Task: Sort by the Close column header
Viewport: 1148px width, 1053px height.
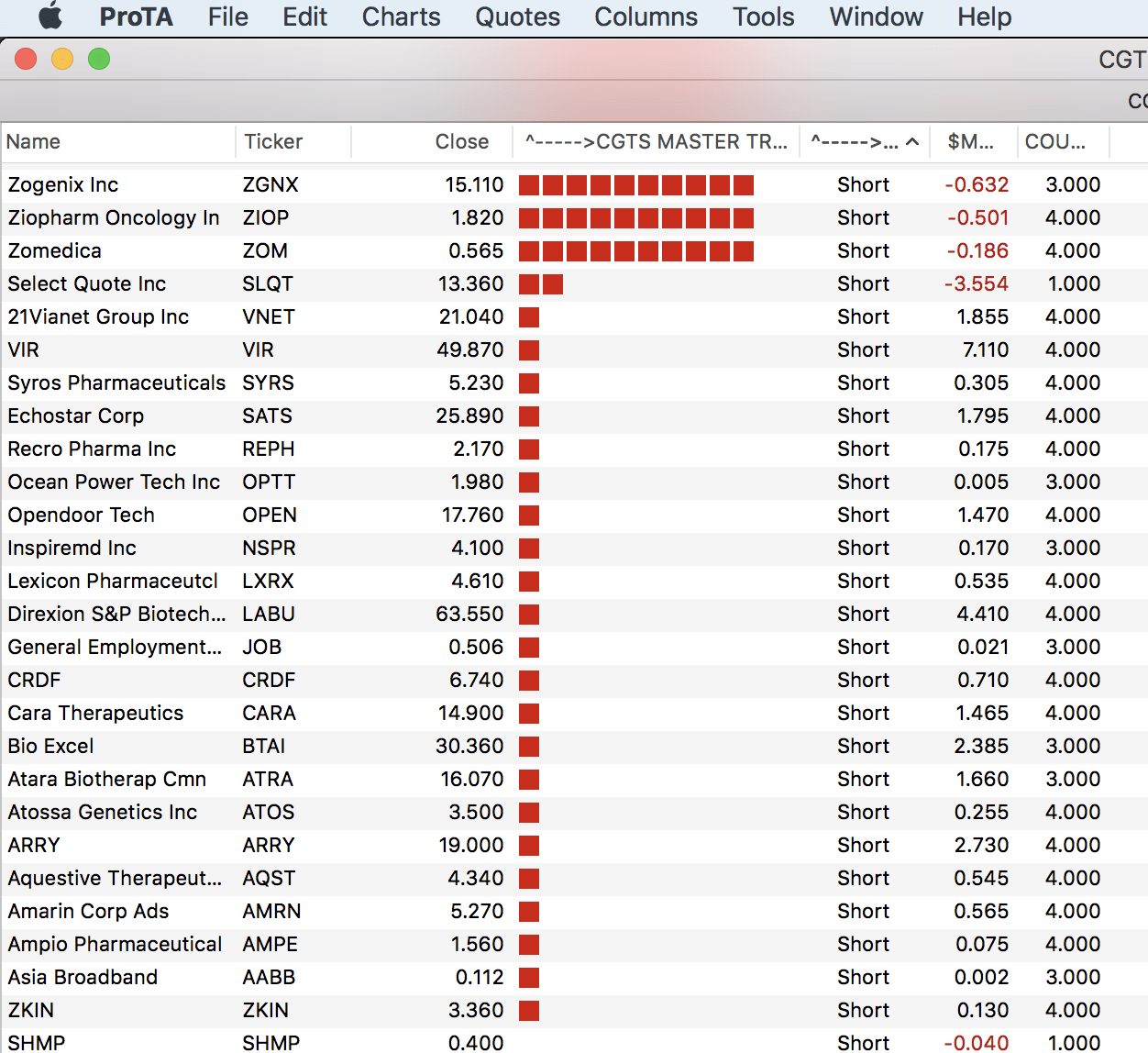Action: 432,141
